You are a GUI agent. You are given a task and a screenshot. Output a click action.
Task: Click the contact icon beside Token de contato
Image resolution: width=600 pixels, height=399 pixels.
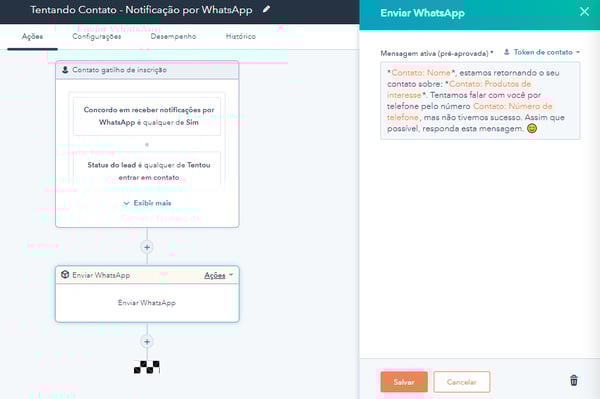[x=507, y=52]
